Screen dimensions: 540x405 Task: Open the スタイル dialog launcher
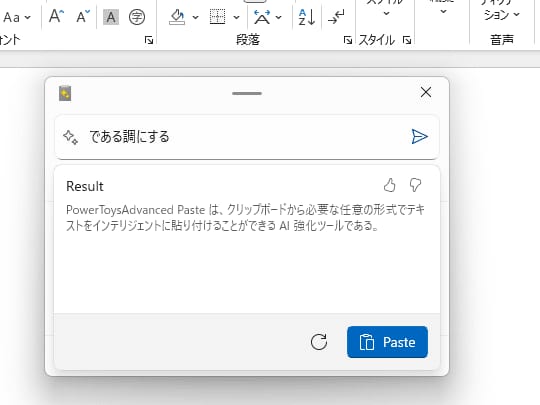(407, 40)
